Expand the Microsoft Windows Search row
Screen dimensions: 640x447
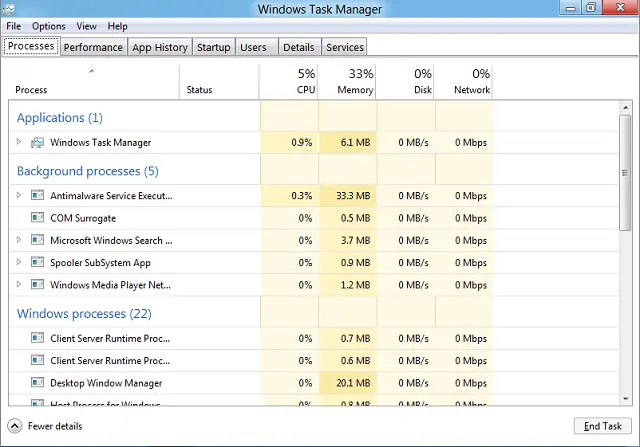coord(19,240)
